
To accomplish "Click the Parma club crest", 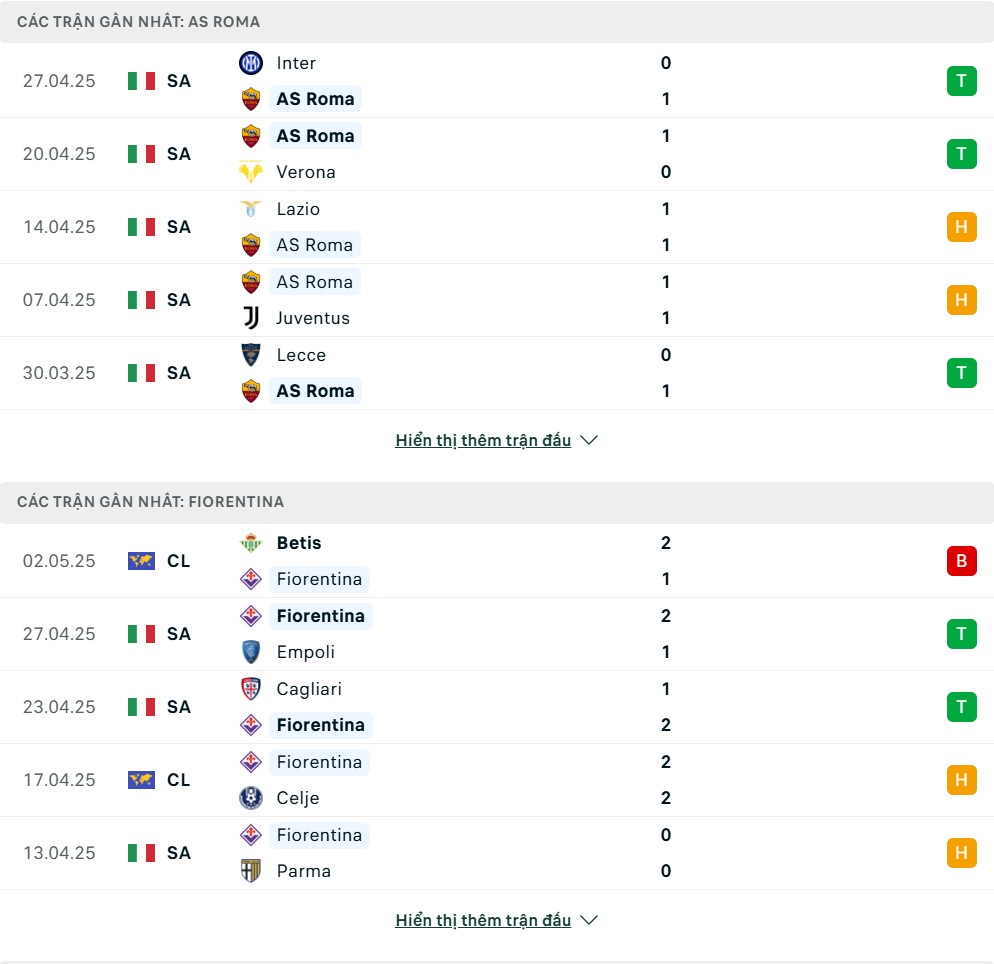I will pos(251,870).
